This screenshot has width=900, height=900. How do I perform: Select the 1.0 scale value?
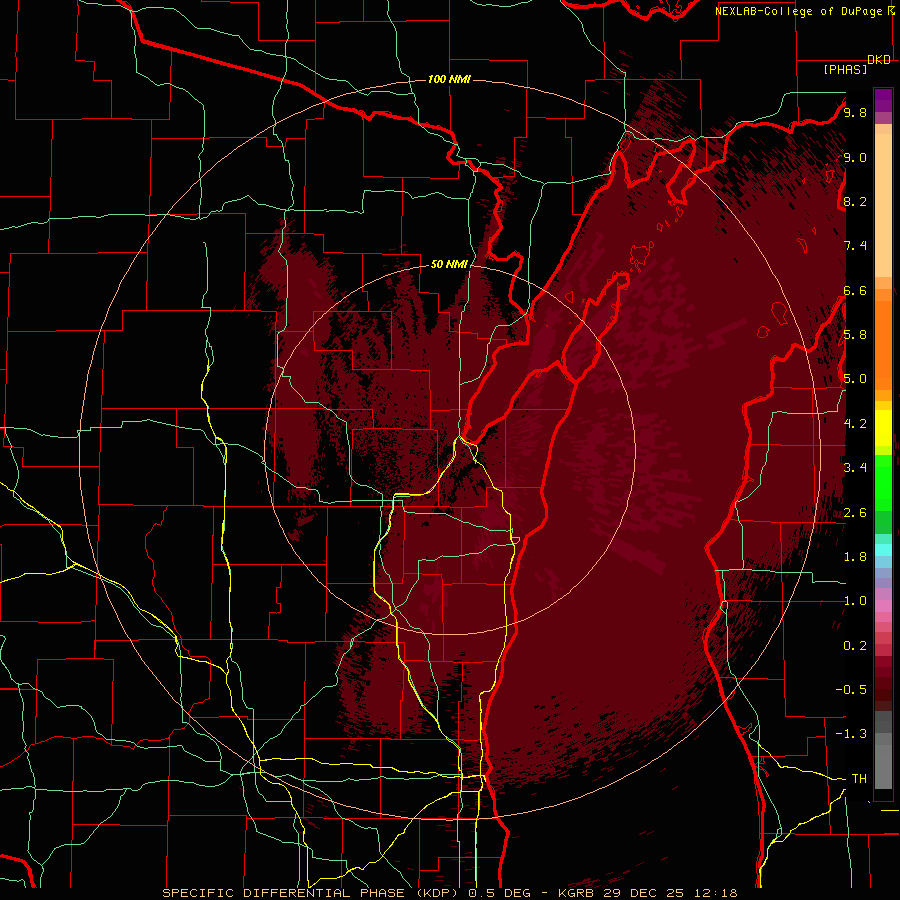(x=855, y=601)
